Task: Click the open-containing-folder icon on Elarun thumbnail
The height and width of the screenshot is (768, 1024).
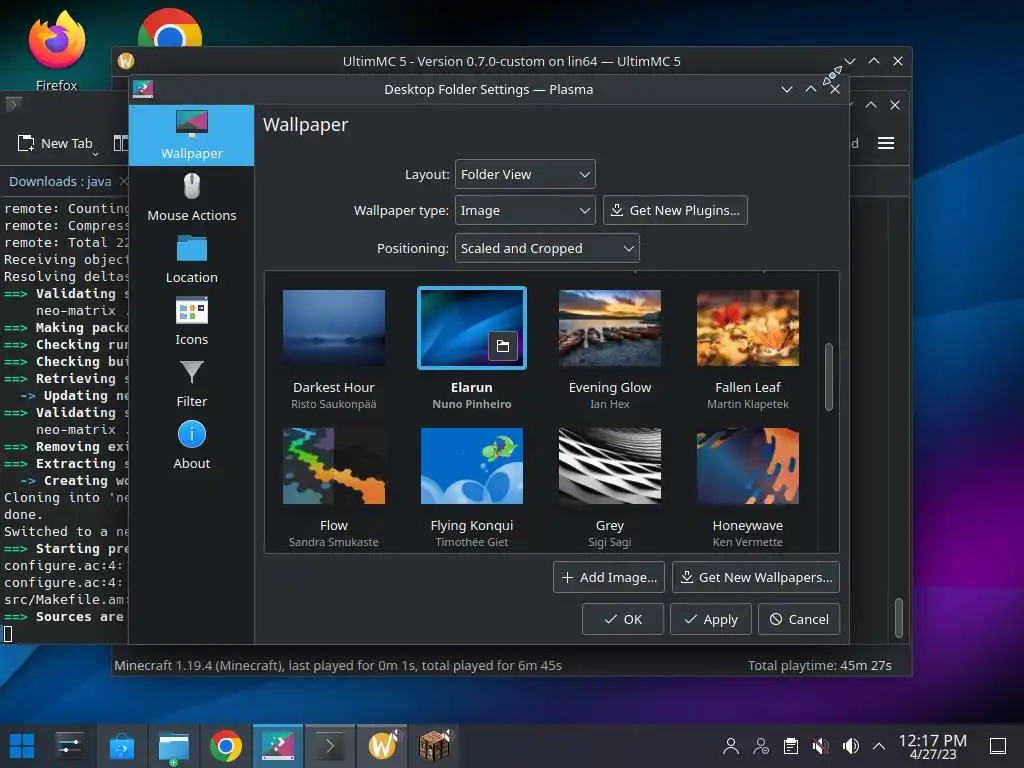Action: point(503,346)
